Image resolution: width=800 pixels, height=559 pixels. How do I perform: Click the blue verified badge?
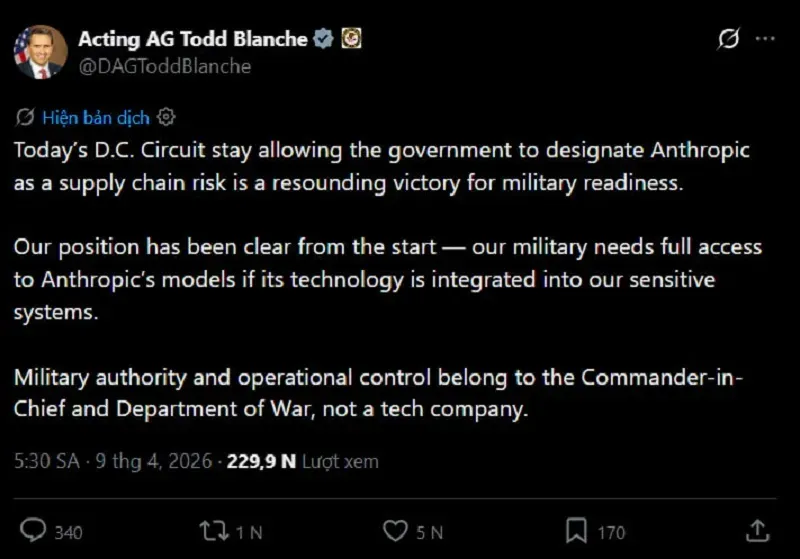[x=324, y=39]
